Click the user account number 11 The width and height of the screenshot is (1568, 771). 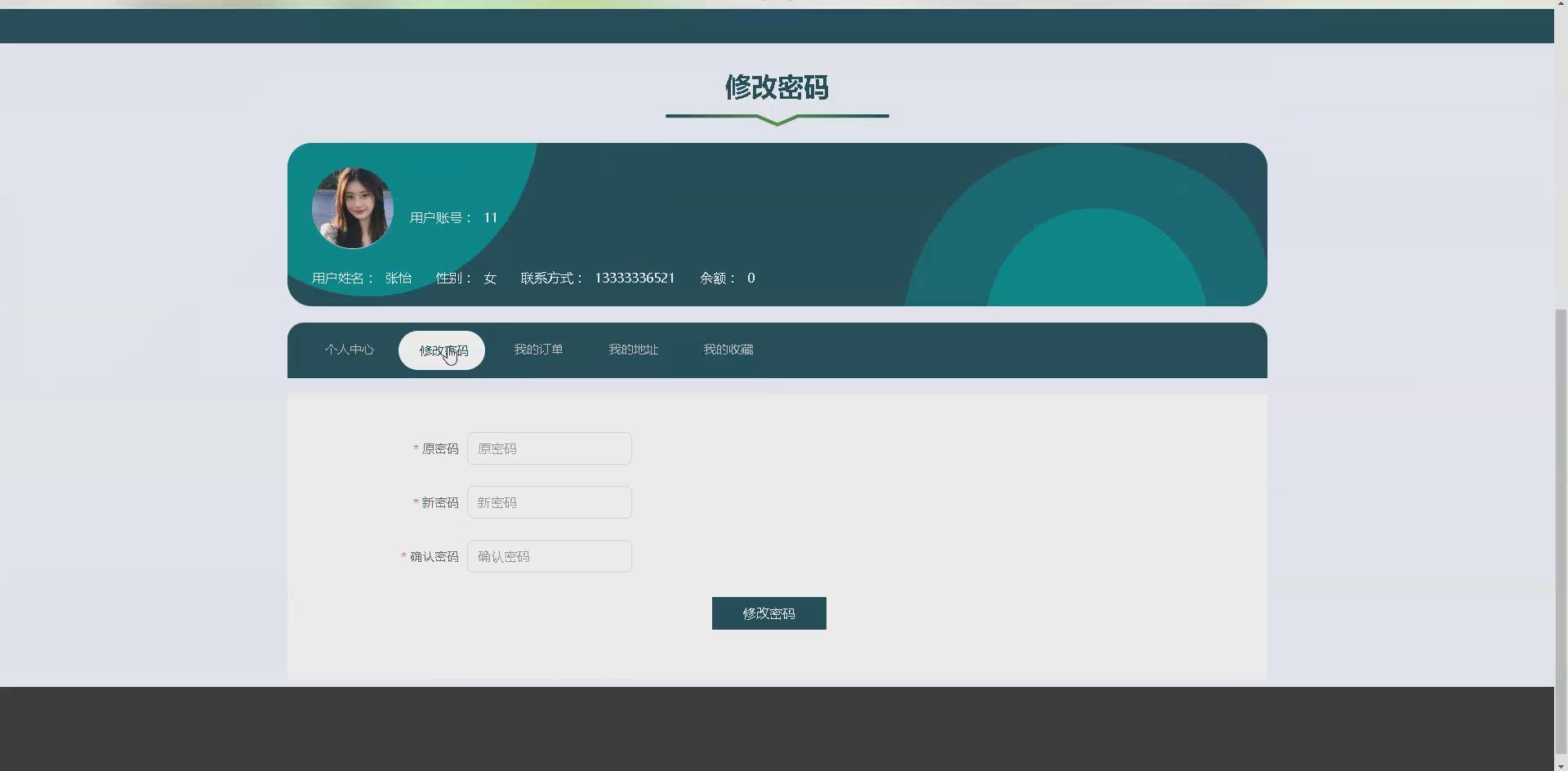click(491, 217)
